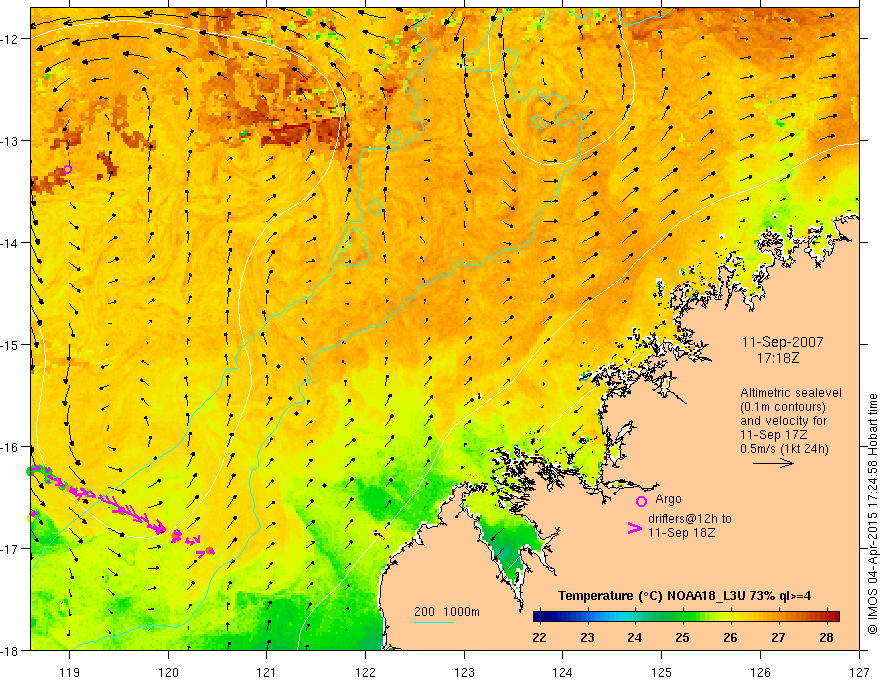Click the IMOS copyright timestamp text
The width and height of the screenshot is (880, 680).
coord(873,514)
